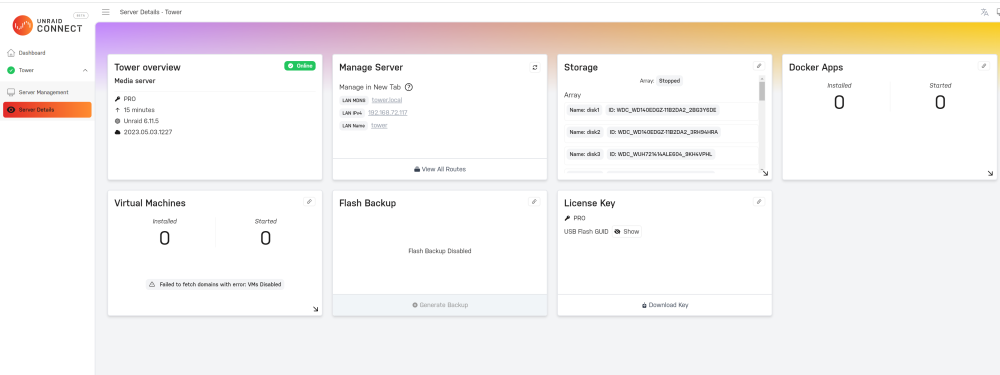Image resolution: width=1000 pixels, height=375 pixels.
Task: Click the BETA badge near the logo
Action: point(81,15)
